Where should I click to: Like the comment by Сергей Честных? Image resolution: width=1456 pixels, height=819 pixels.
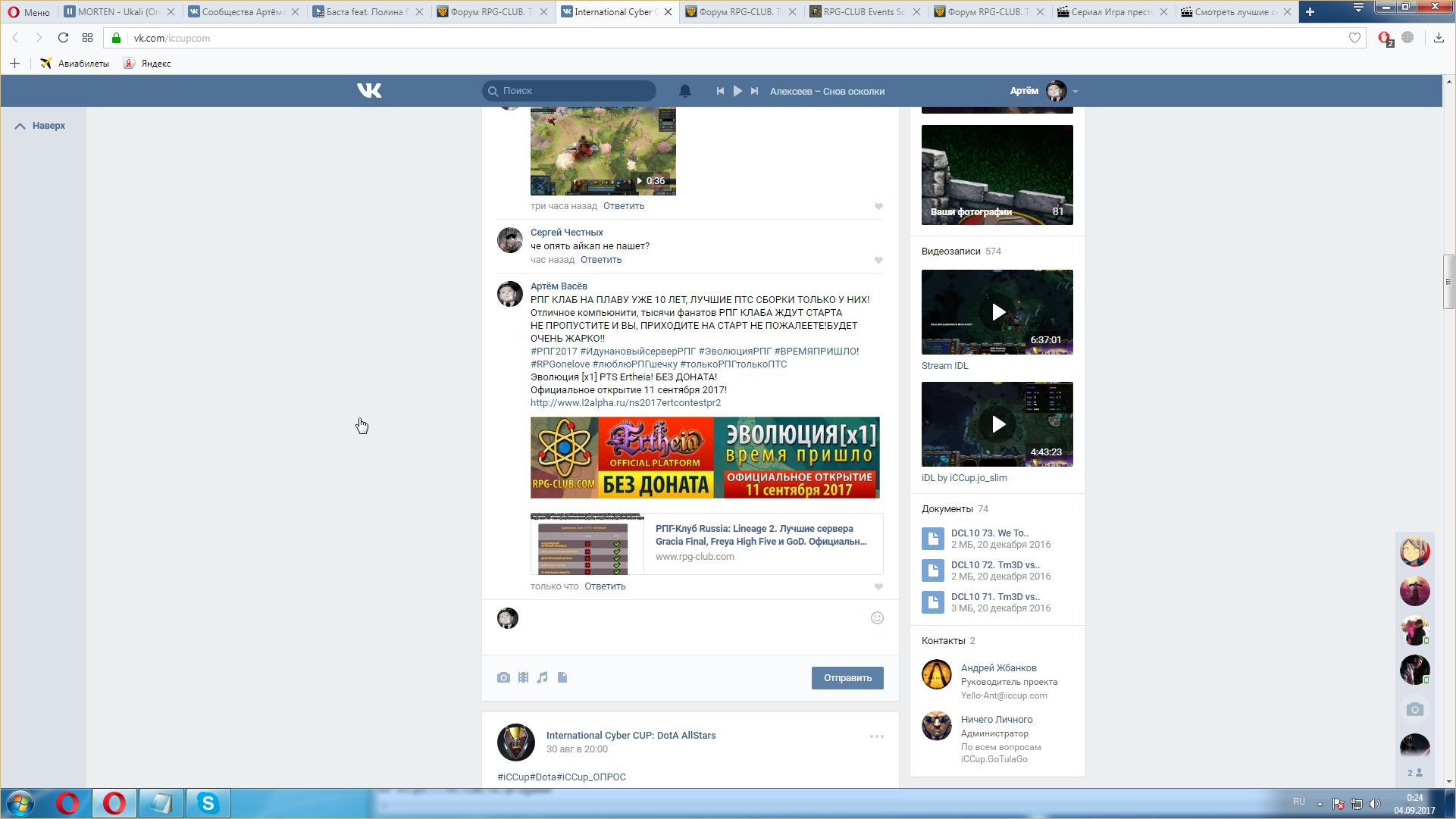pyautogui.click(x=878, y=260)
